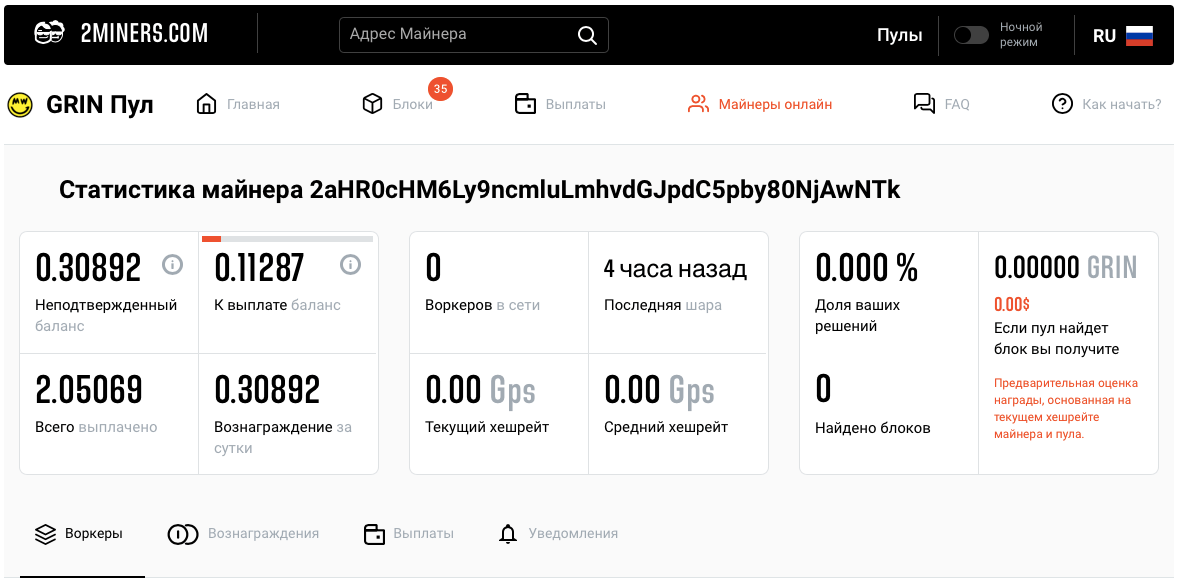Open the Главная home link

[239, 104]
